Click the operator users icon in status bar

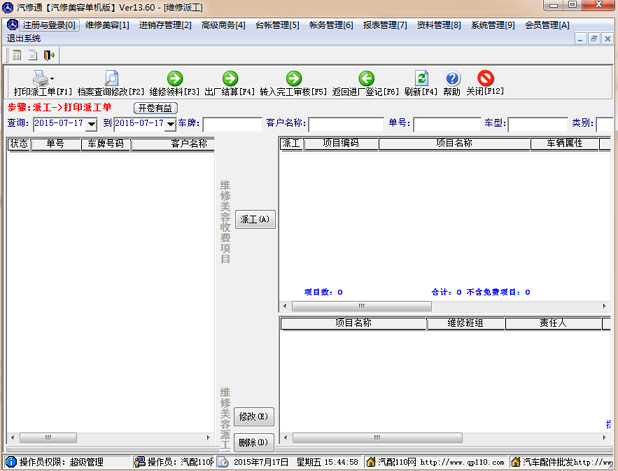pos(140,462)
